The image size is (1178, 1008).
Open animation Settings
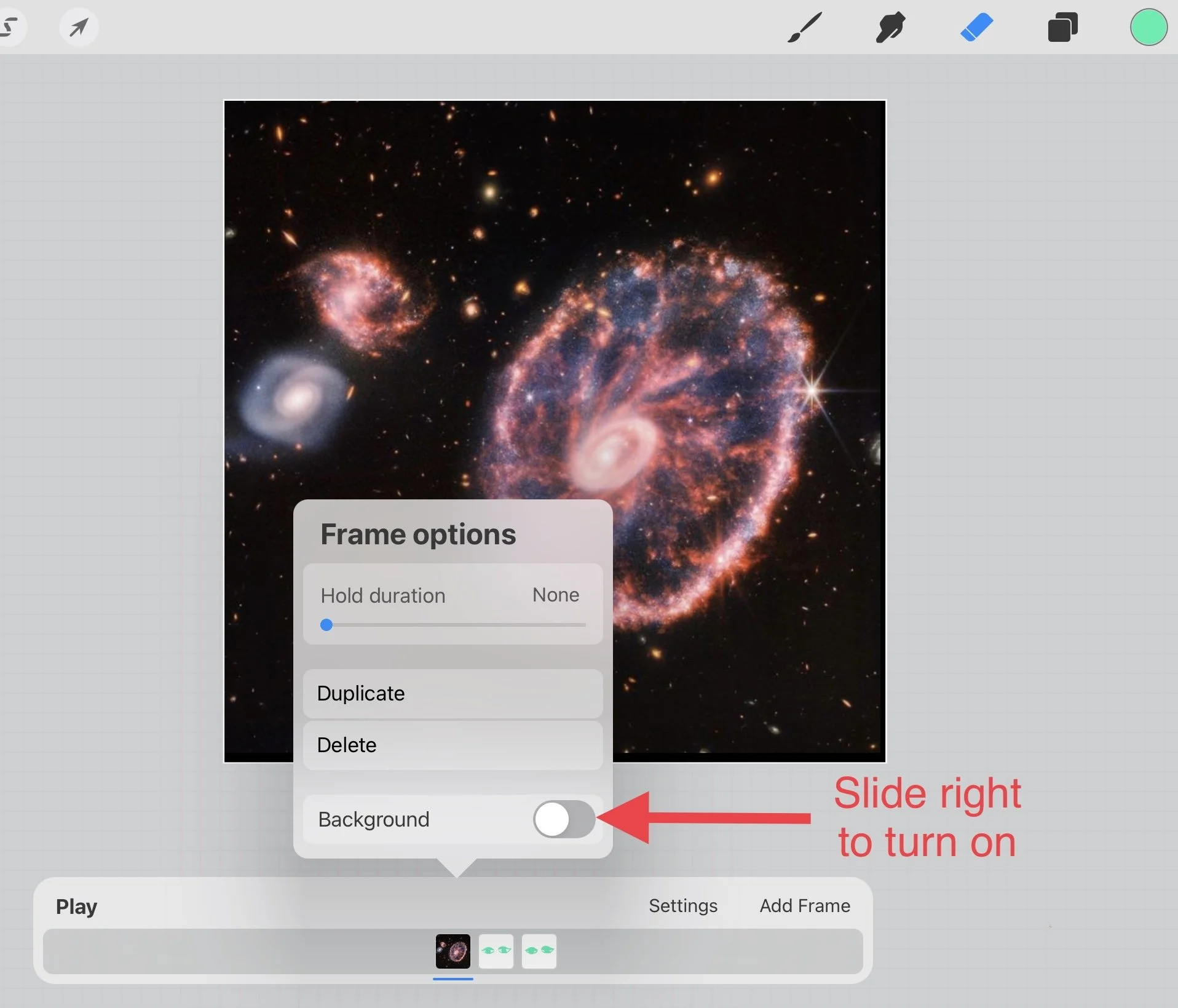[683, 905]
